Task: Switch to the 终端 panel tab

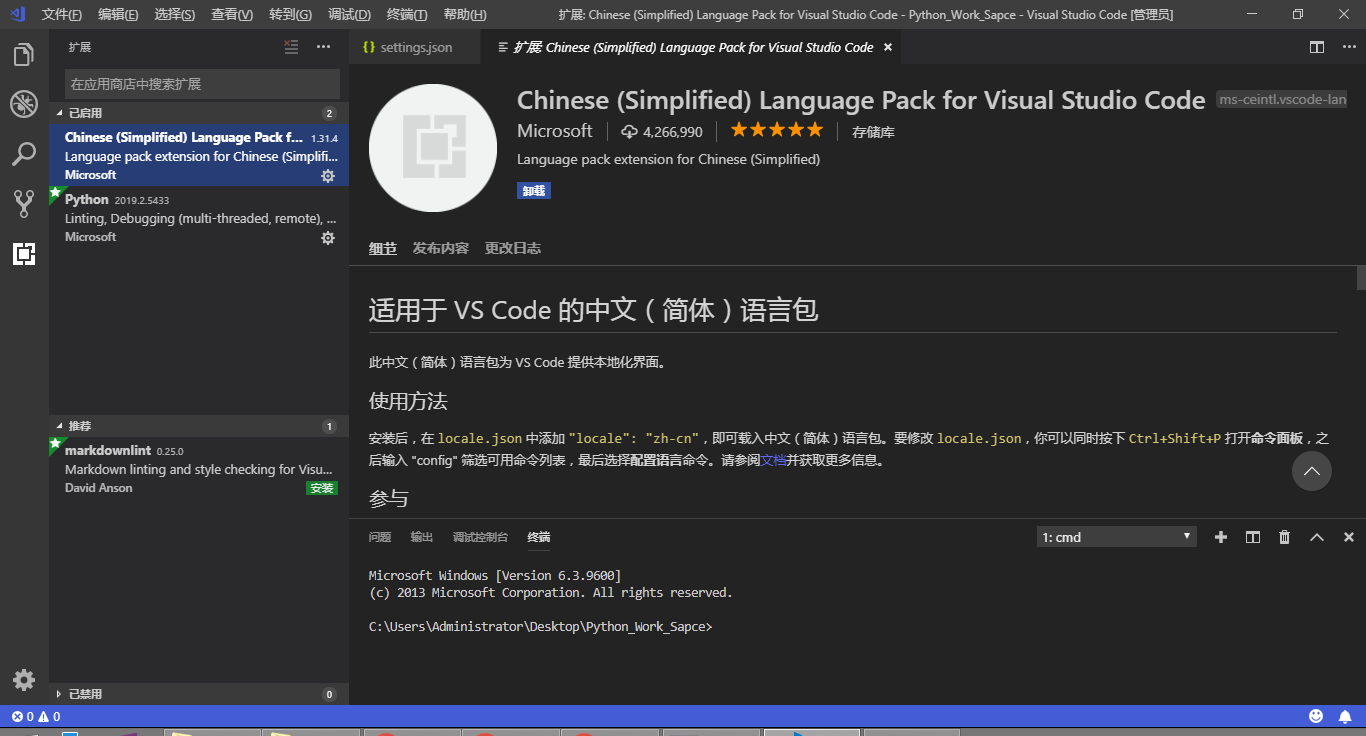Action: [x=539, y=537]
